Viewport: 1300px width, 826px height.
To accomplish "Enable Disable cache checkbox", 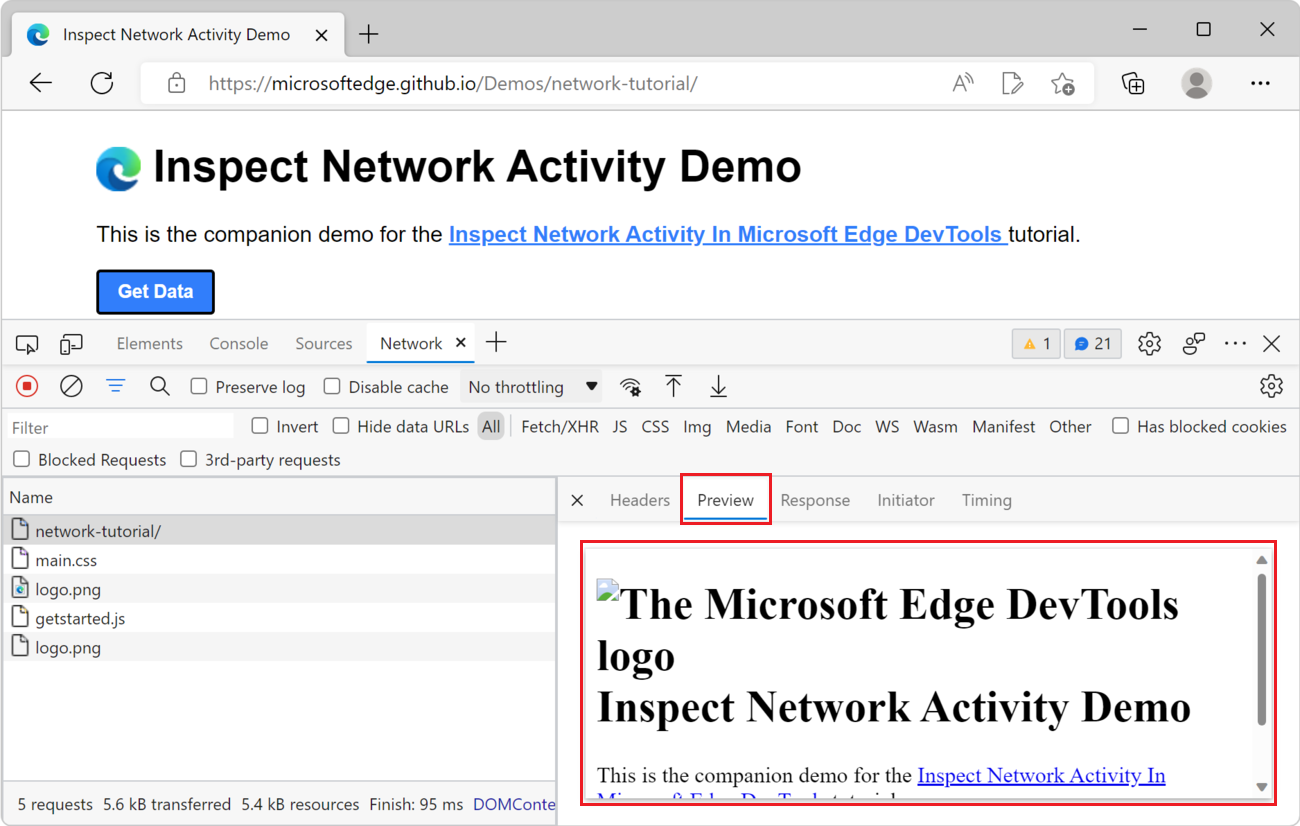I will [x=329, y=387].
